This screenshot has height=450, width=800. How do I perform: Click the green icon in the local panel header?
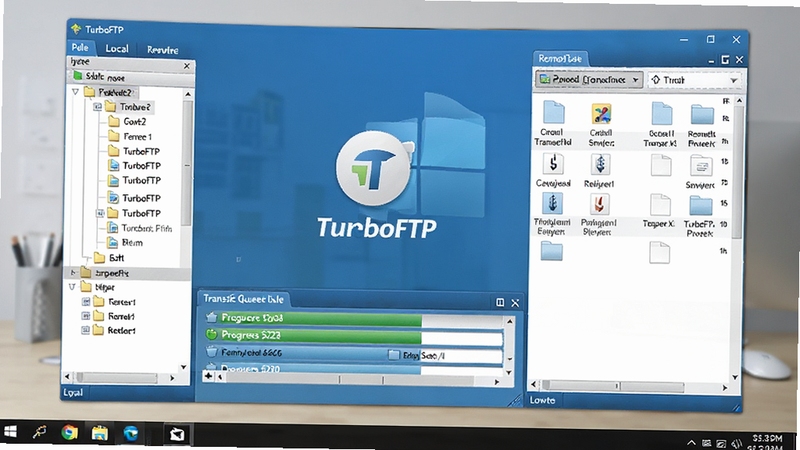click(78, 77)
